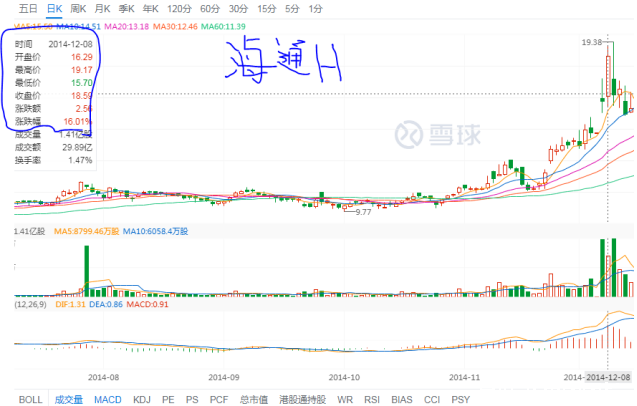Click the 2014-08 date axis label
Screen dimensions: 637x406
tap(104, 377)
